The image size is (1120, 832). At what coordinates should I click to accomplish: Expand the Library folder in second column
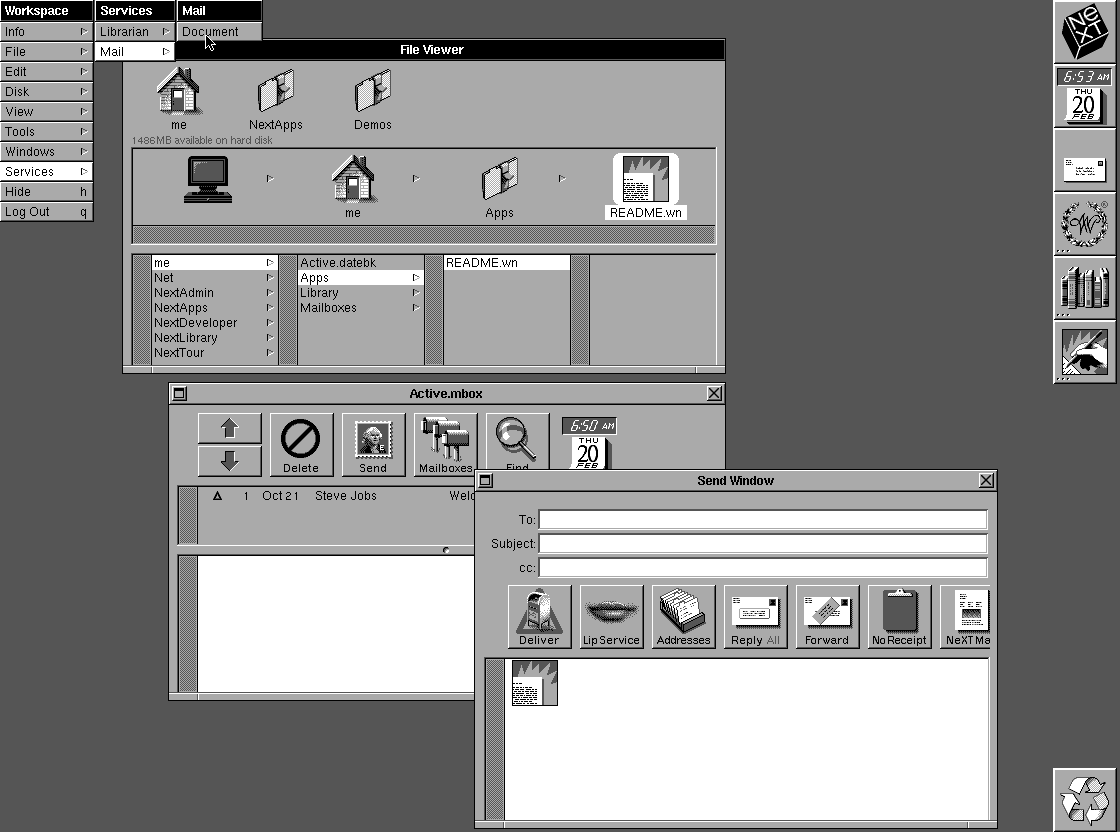click(361, 293)
